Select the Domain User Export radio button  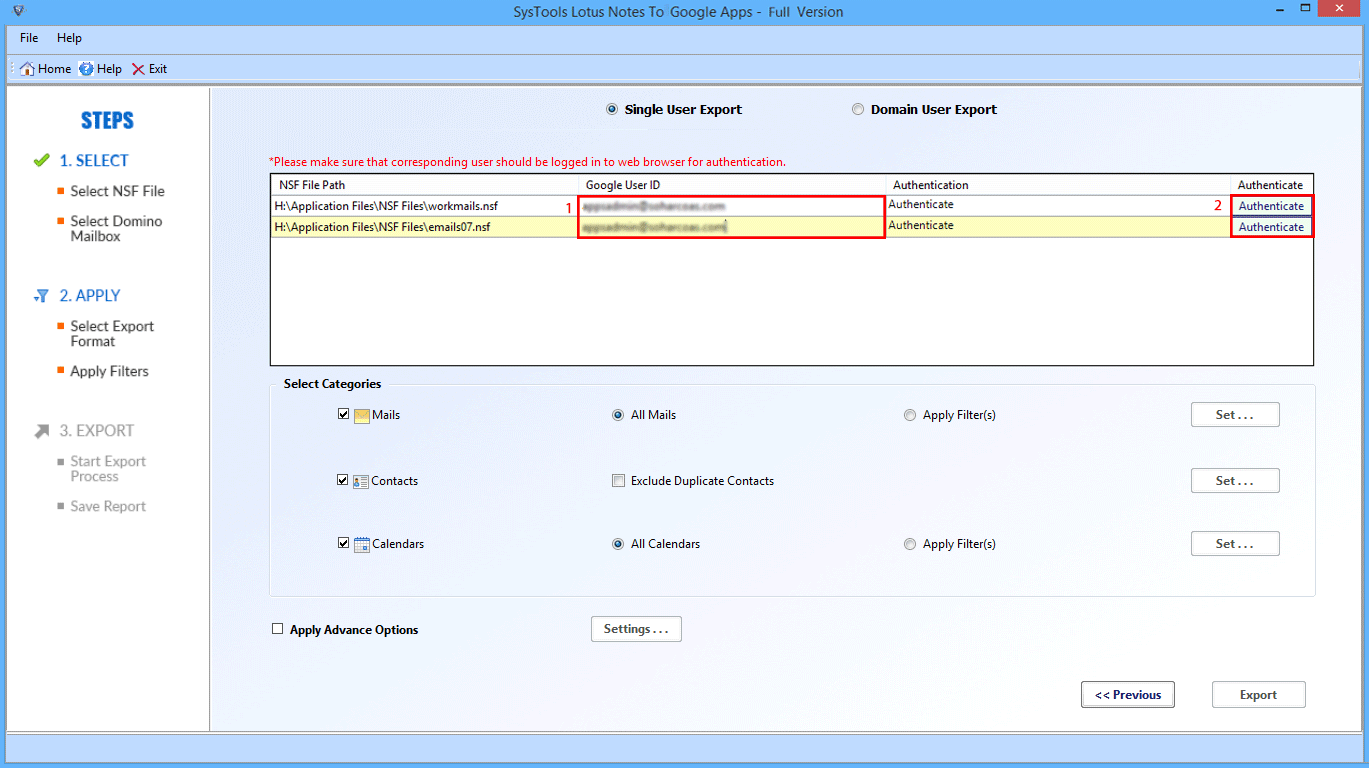858,110
